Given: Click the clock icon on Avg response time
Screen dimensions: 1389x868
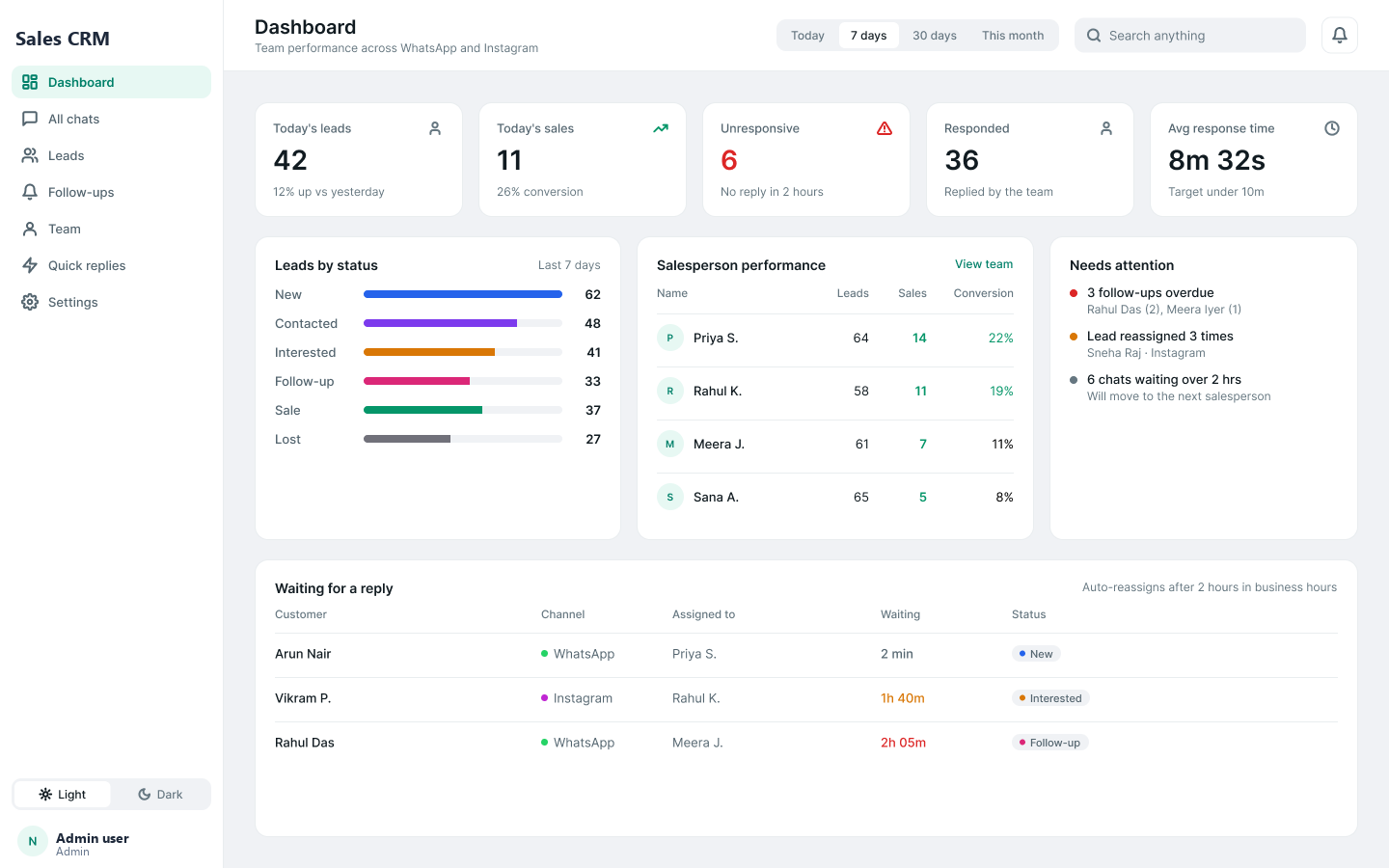Looking at the screenshot, I should coord(1332,128).
